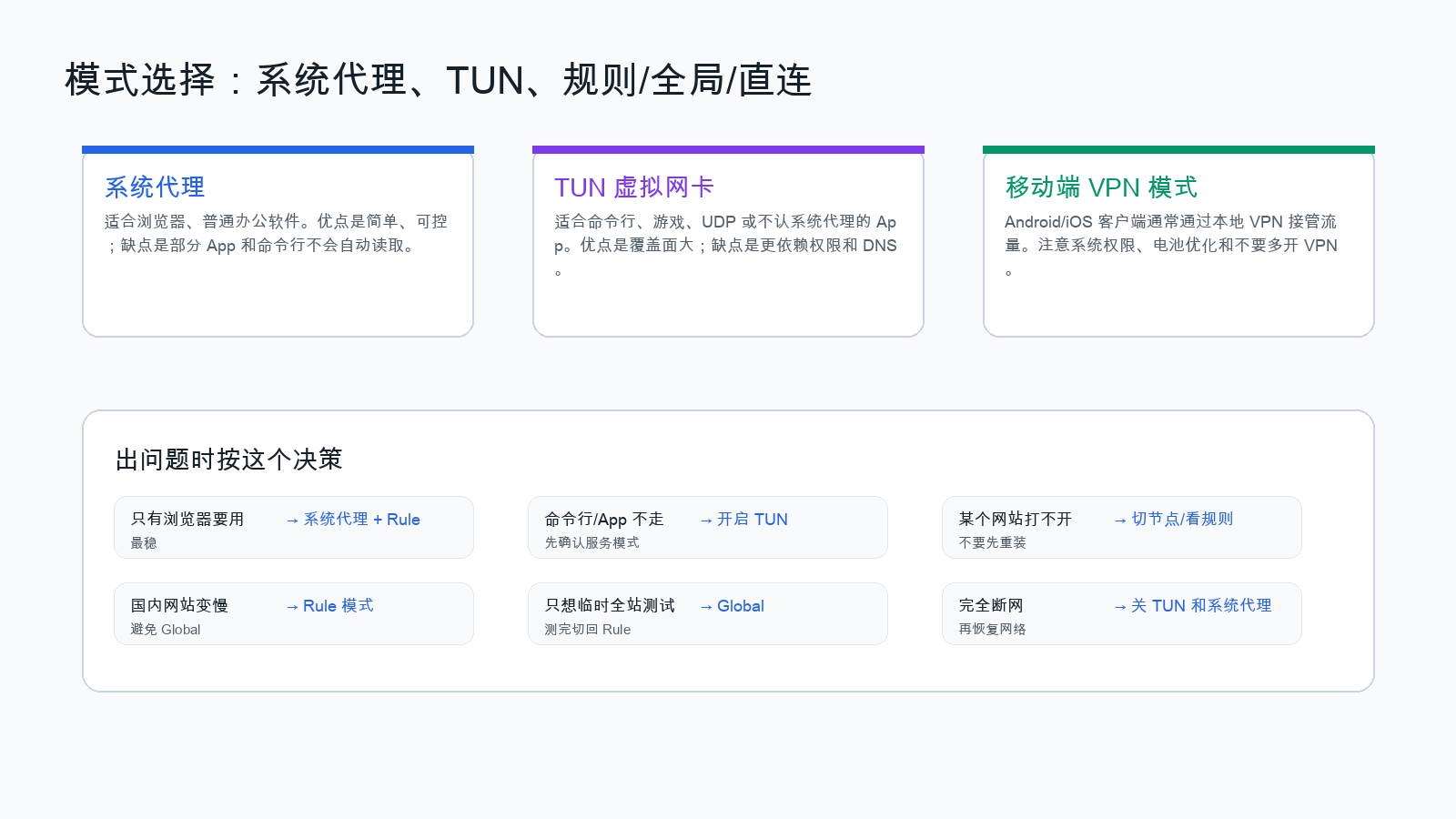The height and width of the screenshot is (819, 1456).
Task: Click the → 关 TUN 和系统代理 link
Action: coord(1192,606)
